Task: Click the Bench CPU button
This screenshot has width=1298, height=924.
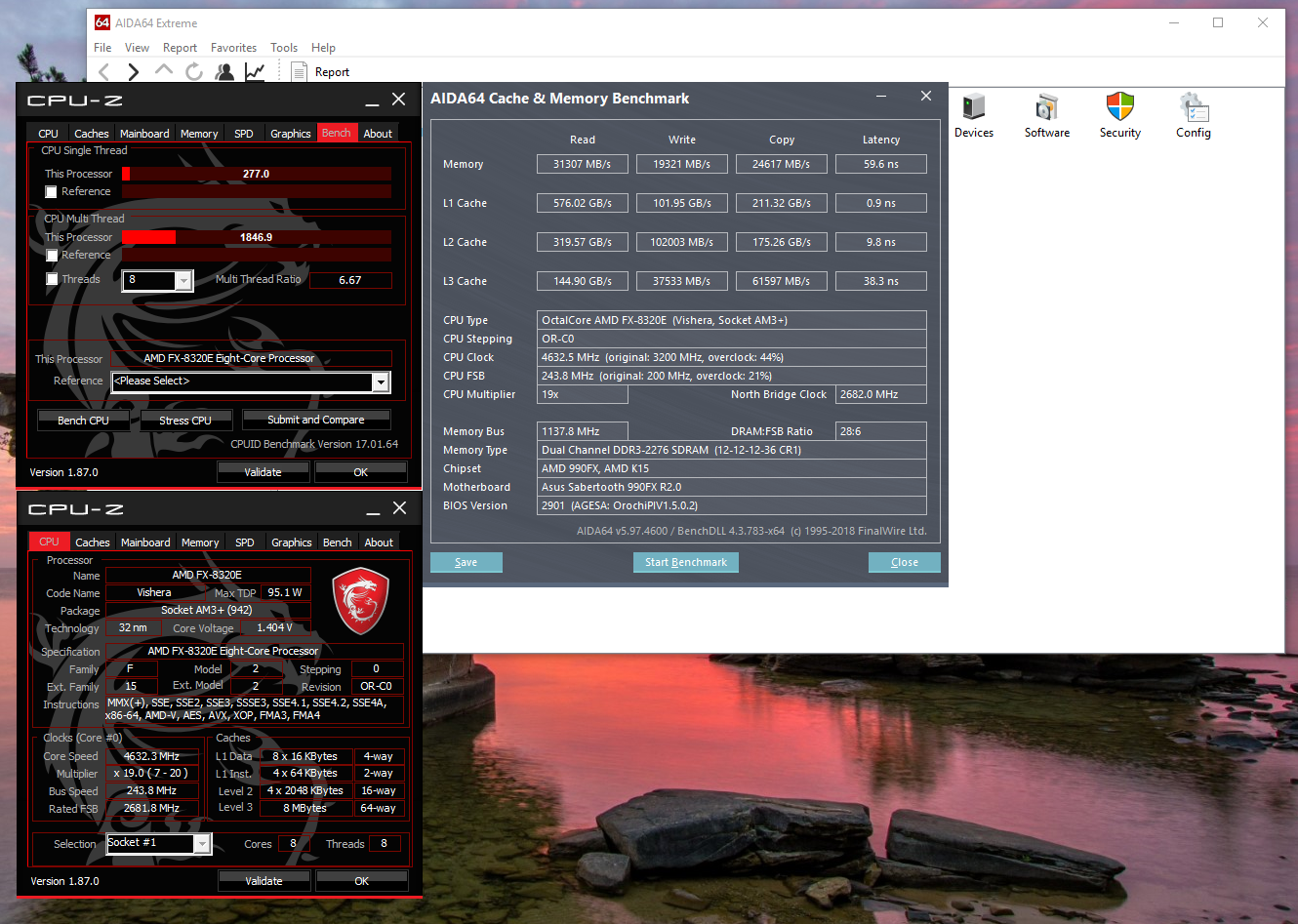Action: (83, 421)
